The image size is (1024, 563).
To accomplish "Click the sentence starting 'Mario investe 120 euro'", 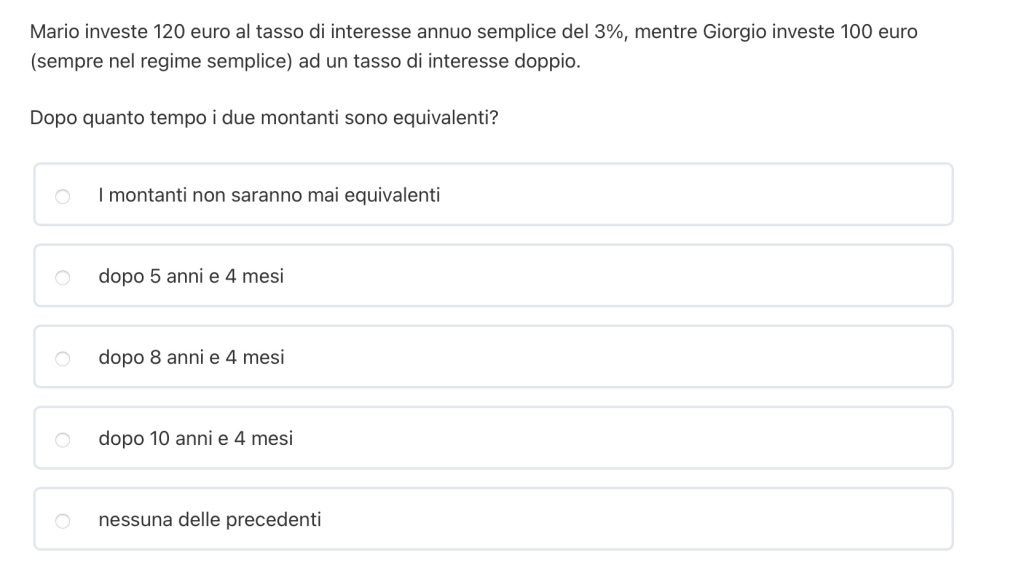I will (300, 31).
